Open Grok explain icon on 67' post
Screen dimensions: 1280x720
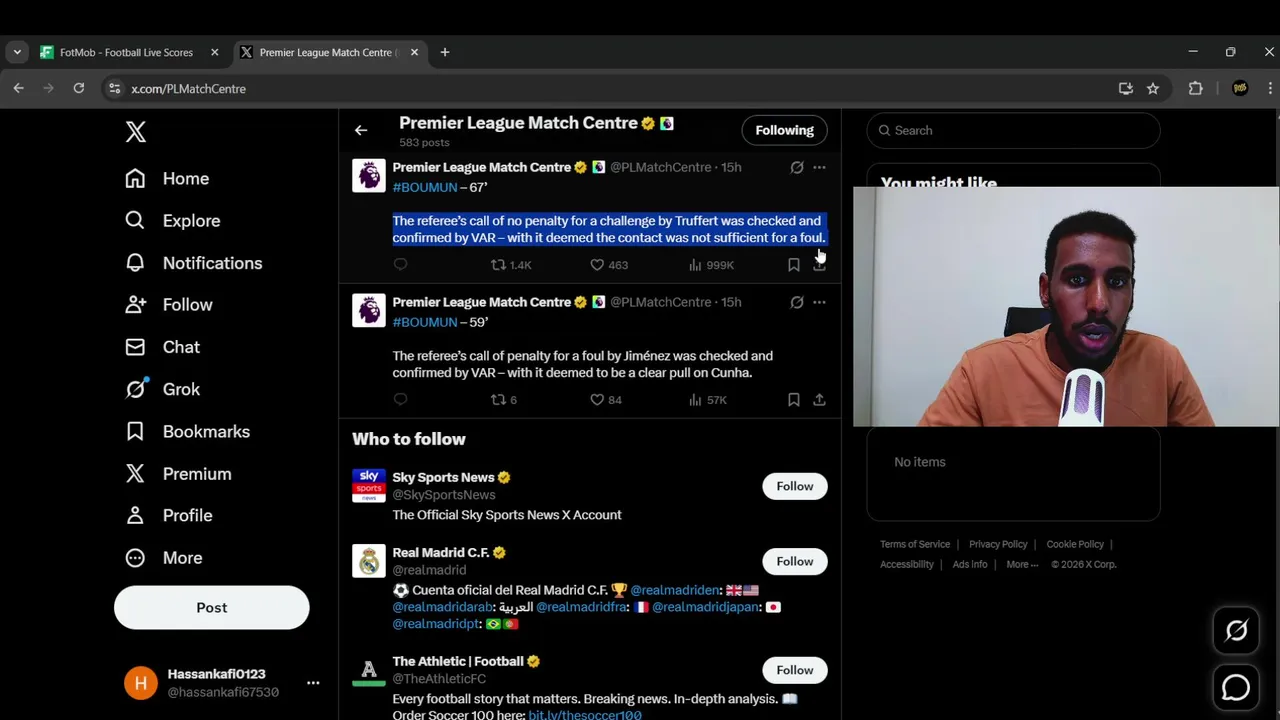pyautogui.click(x=797, y=167)
